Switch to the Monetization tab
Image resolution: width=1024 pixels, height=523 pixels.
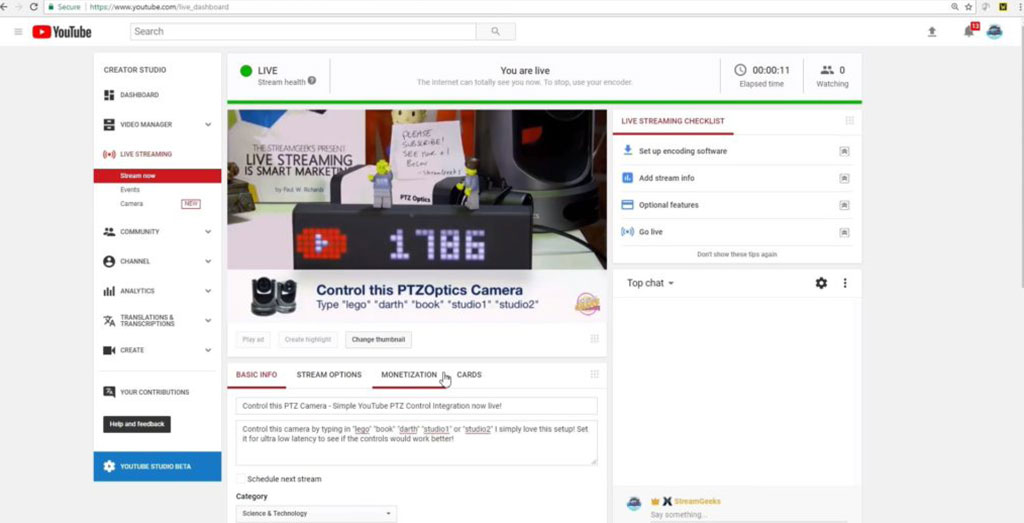(x=409, y=375)
